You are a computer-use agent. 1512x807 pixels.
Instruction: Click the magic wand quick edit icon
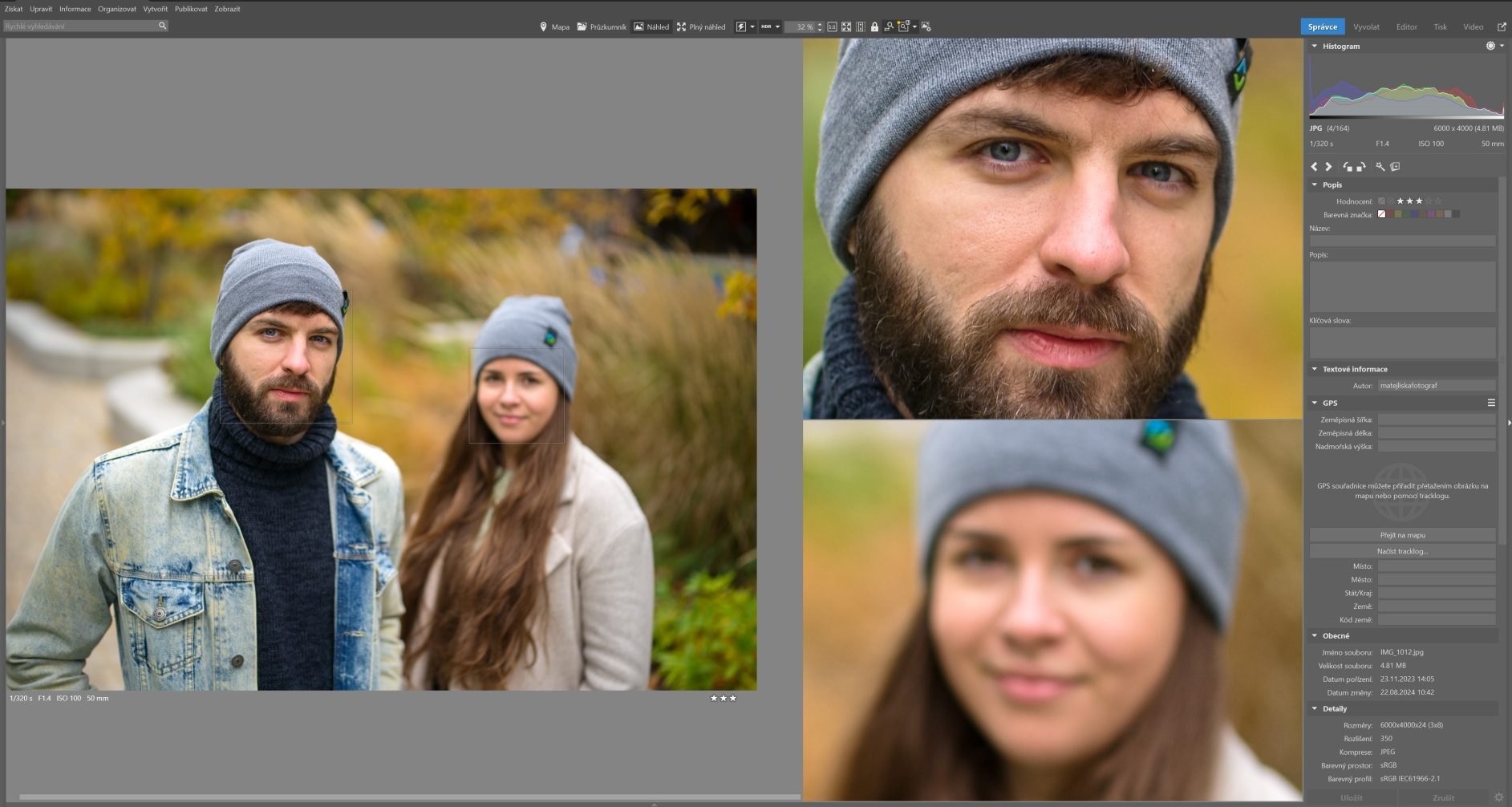pyautogui.click(x=1380, y=167)
